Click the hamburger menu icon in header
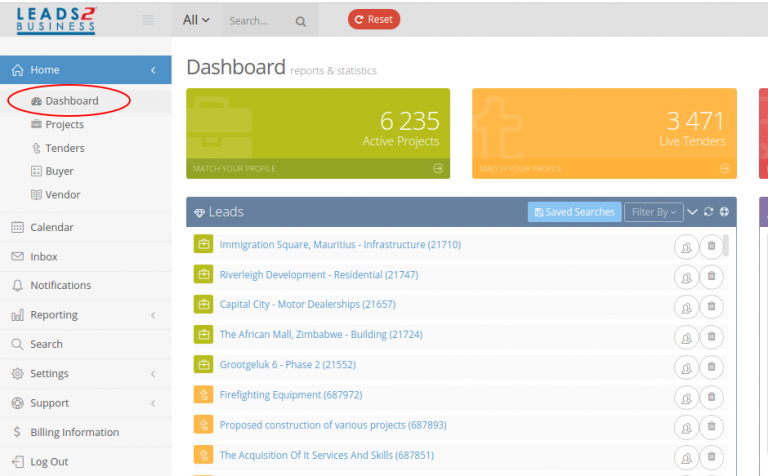Viewport: 768px width, 476px height. (x=148, y=20)
